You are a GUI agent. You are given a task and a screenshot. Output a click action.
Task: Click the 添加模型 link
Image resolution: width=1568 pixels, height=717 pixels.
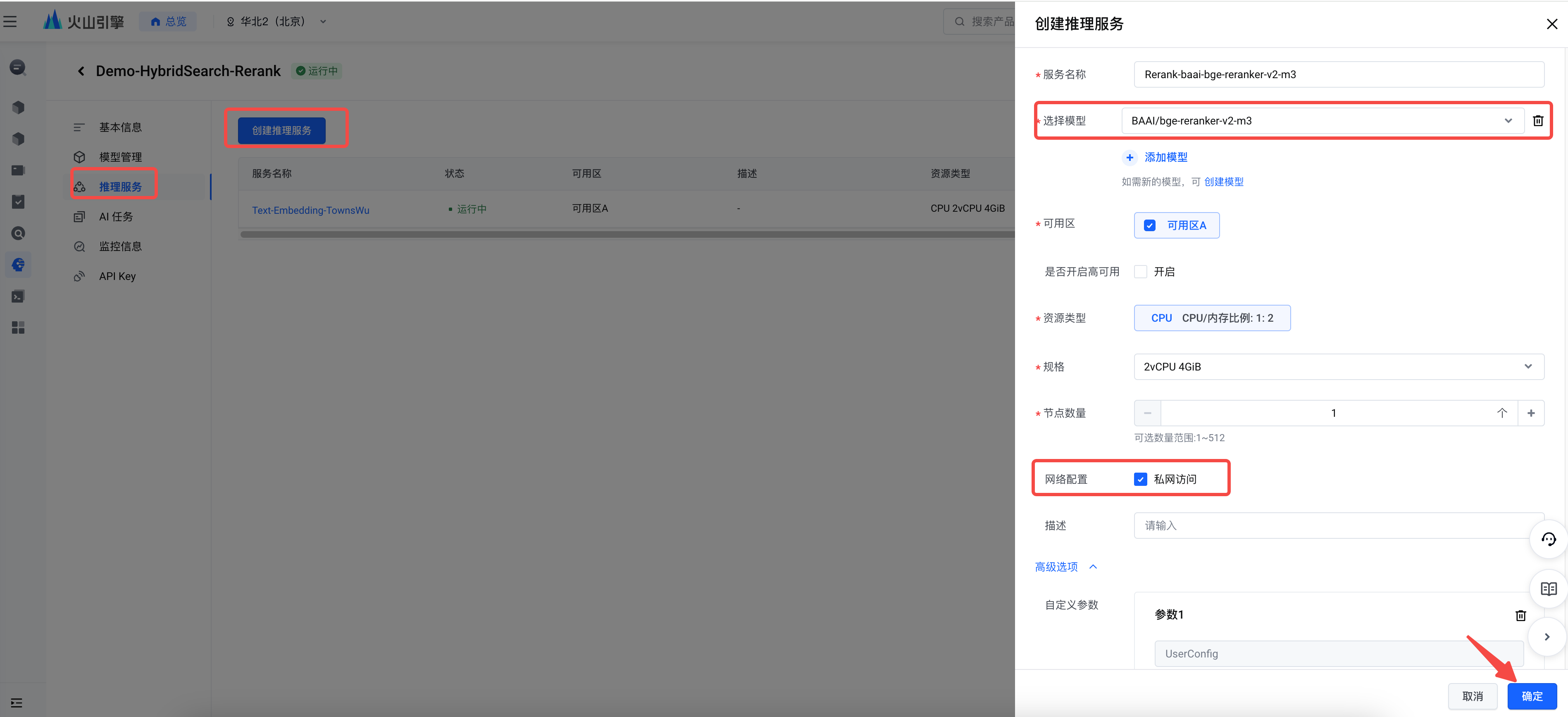coord(1165,158)
